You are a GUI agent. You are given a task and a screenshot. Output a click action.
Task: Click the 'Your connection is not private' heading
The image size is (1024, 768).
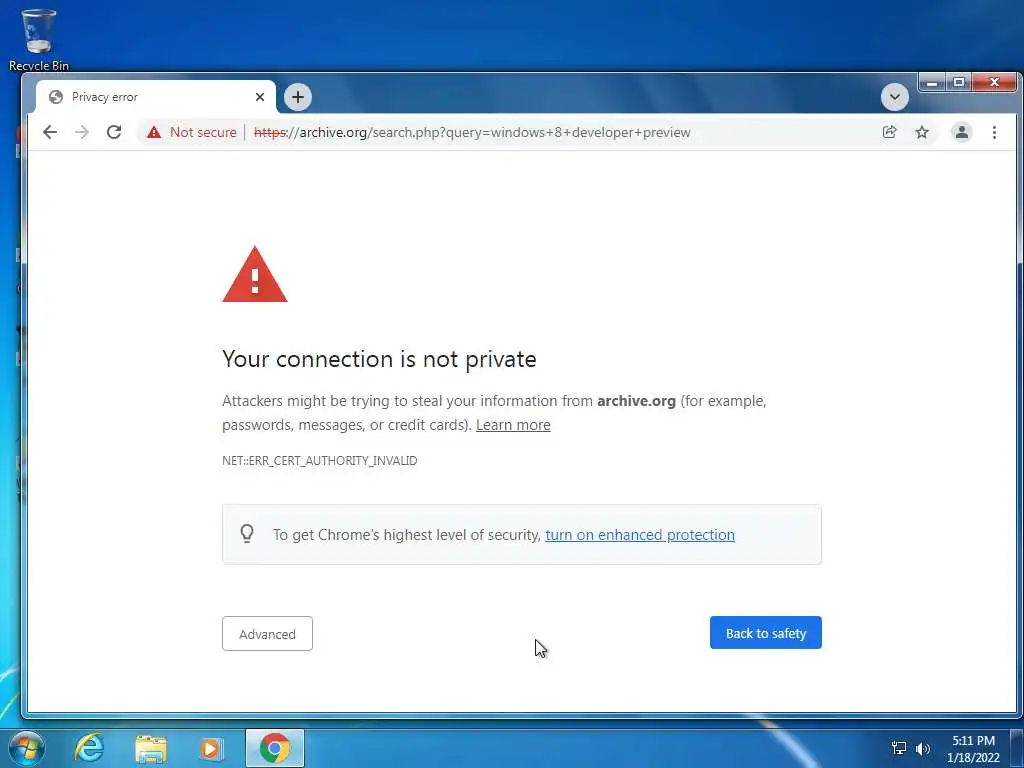(379, 359)
